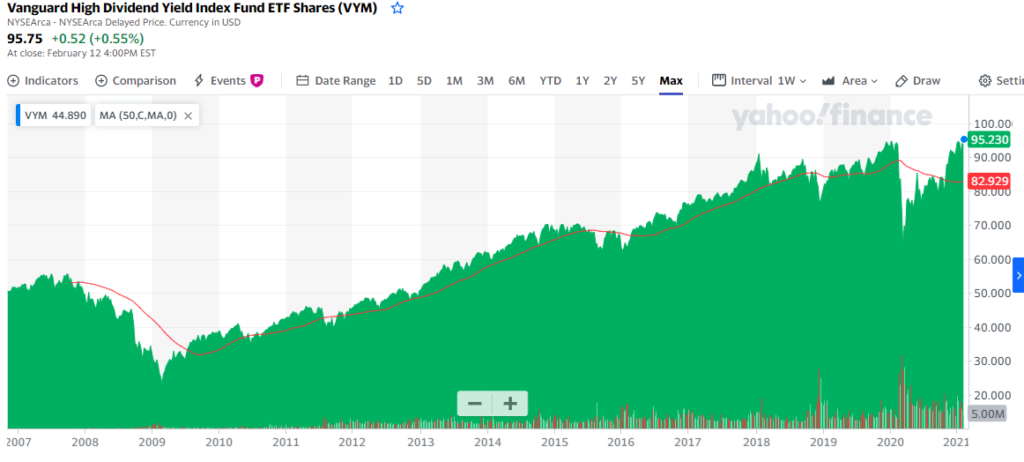Click the 95.230 current price tag

pos(989,139)
